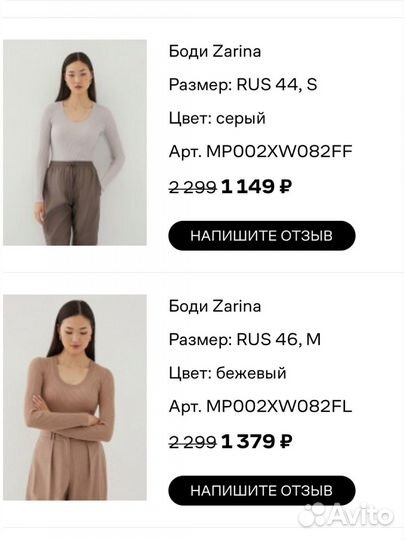The width and height of the screenshot is (405, 540).
Task: Click the discounted price 1 149
Action: click(x=248, y=187)
